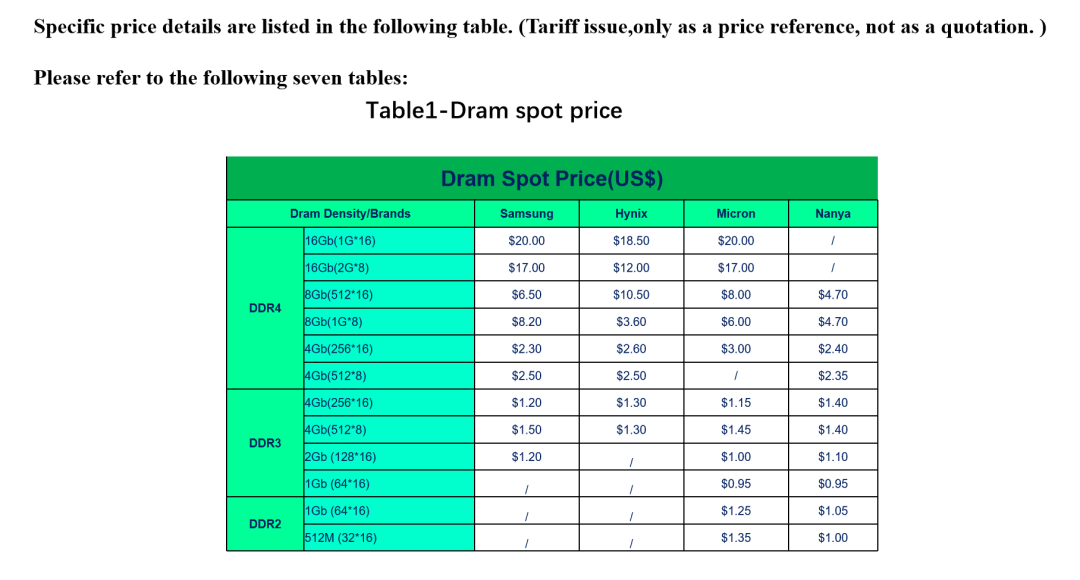Click the Dram Density/Brands header cell

[x=350, y=214]
